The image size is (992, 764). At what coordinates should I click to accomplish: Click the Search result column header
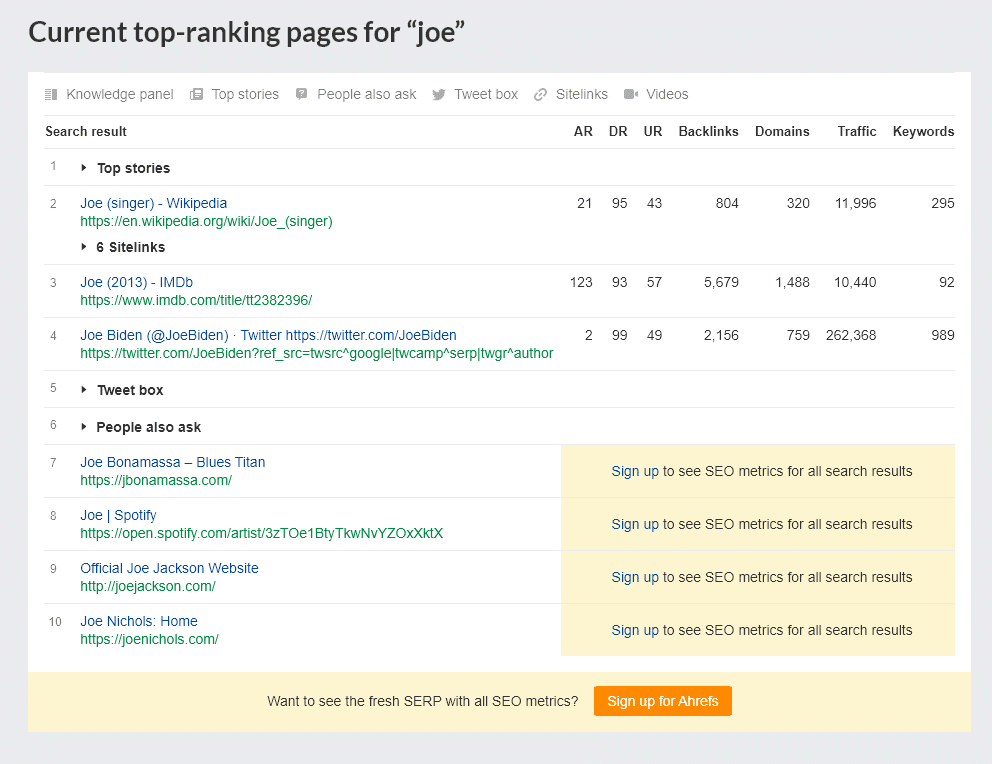(x=86, y=132)
